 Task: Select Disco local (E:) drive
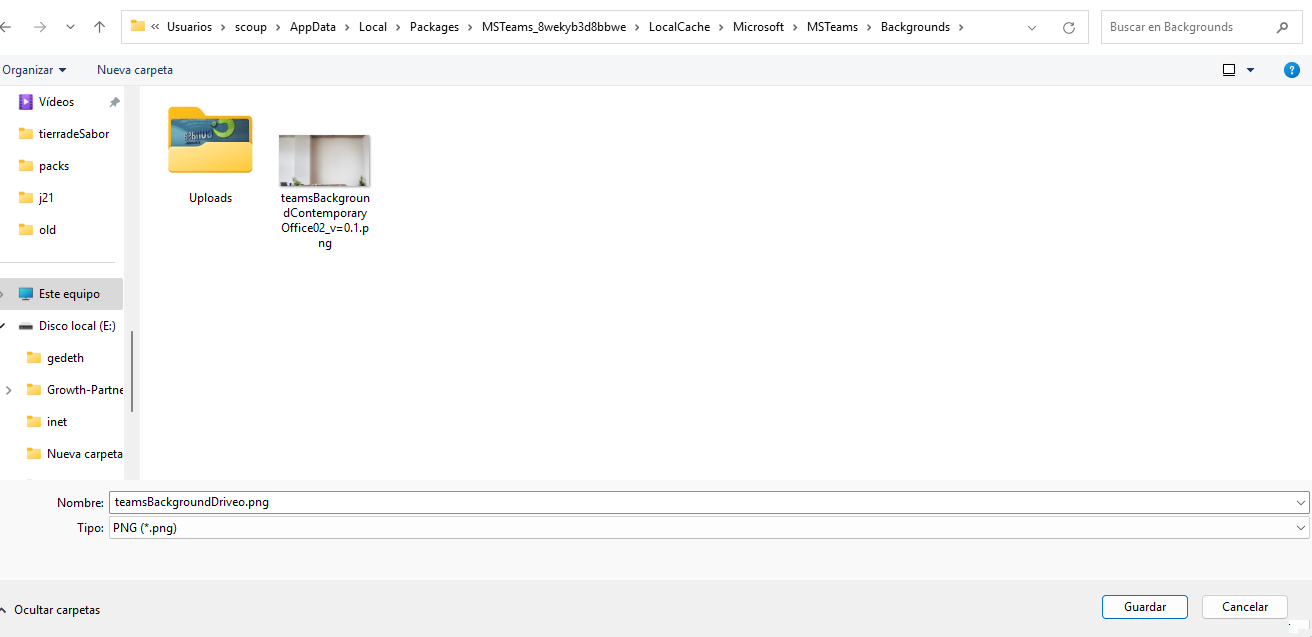pyautogui.click(x=76, y=326)
